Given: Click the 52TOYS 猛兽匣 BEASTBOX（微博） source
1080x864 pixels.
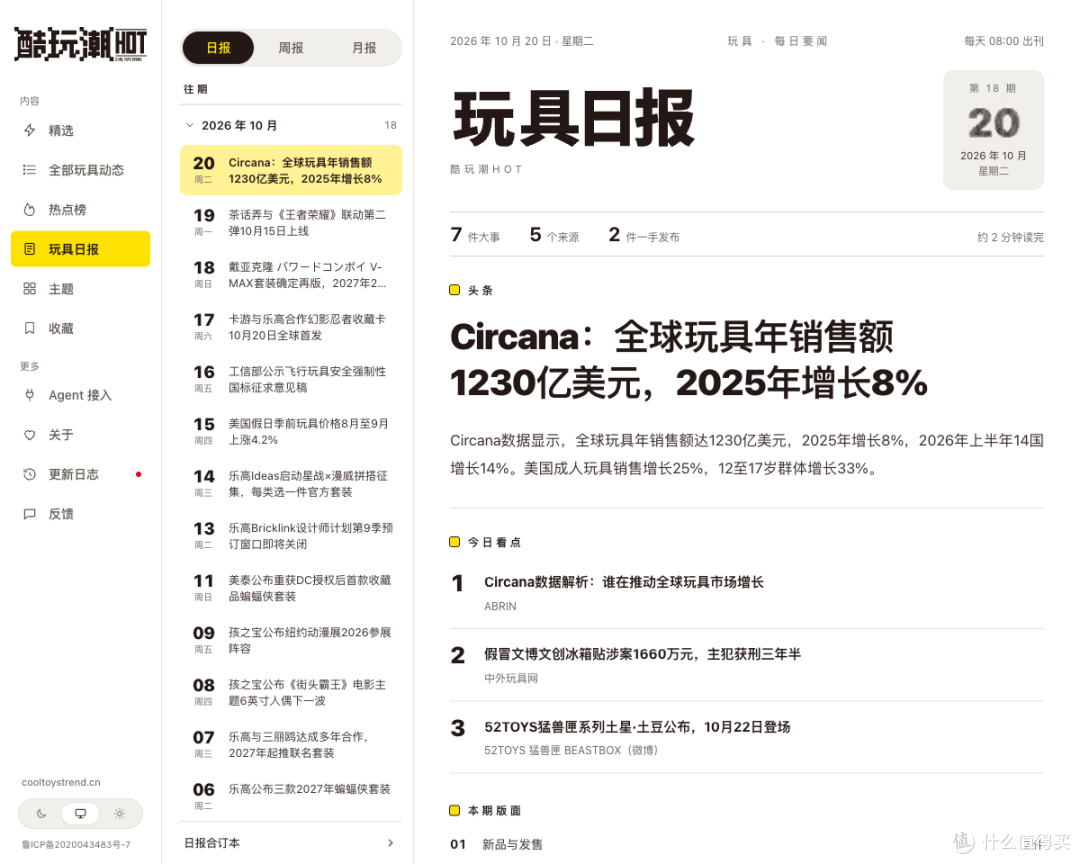Looking at the screenshot, I should coord(571,750).
